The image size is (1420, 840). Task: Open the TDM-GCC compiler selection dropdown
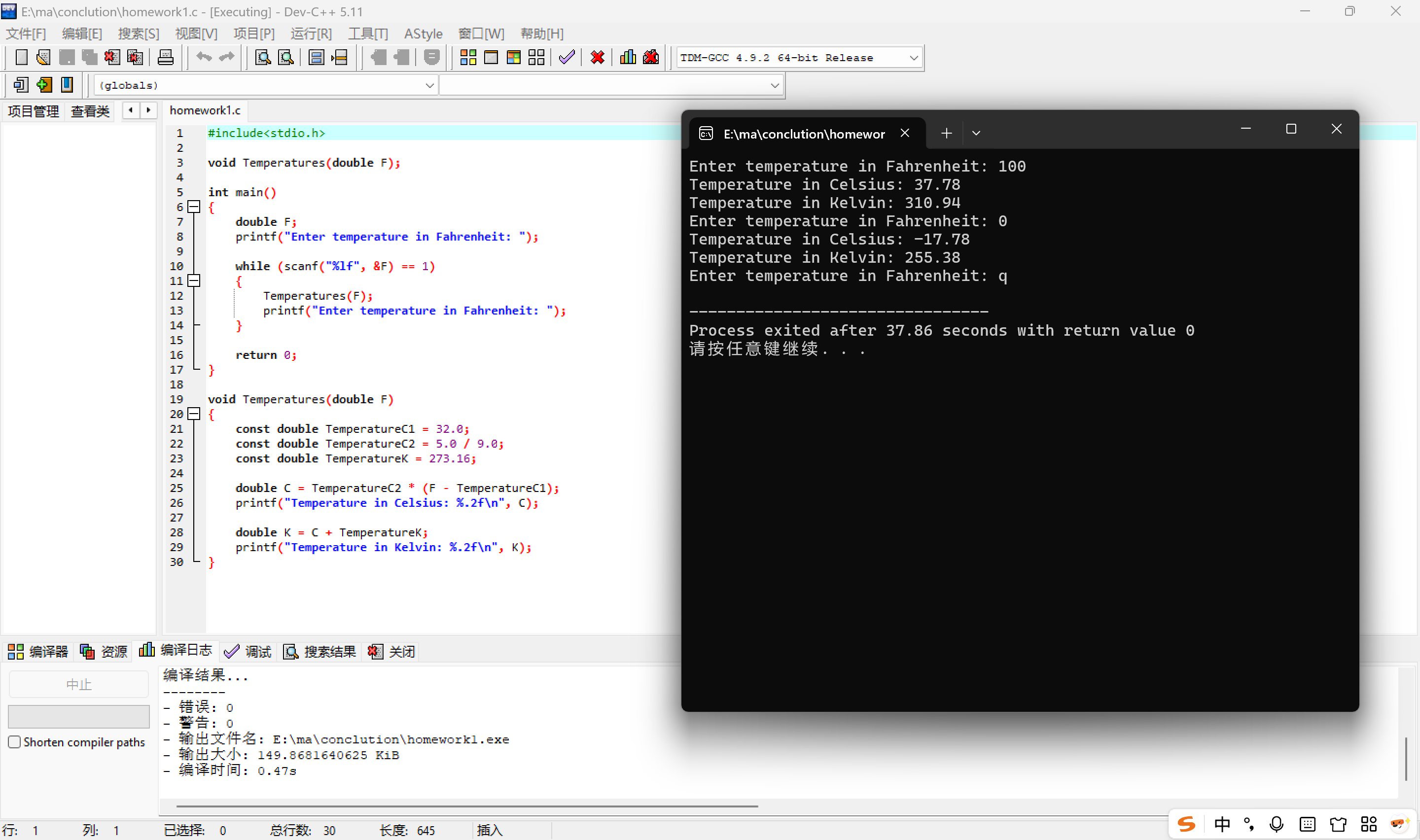(x=913, y=58)
